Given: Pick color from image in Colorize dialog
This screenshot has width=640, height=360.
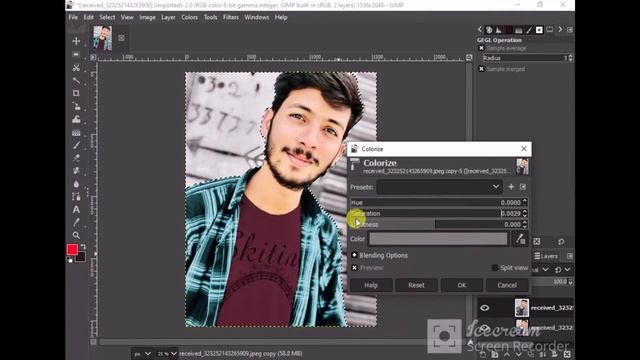Looking at the screenshot, I should [x=520, y=239].
